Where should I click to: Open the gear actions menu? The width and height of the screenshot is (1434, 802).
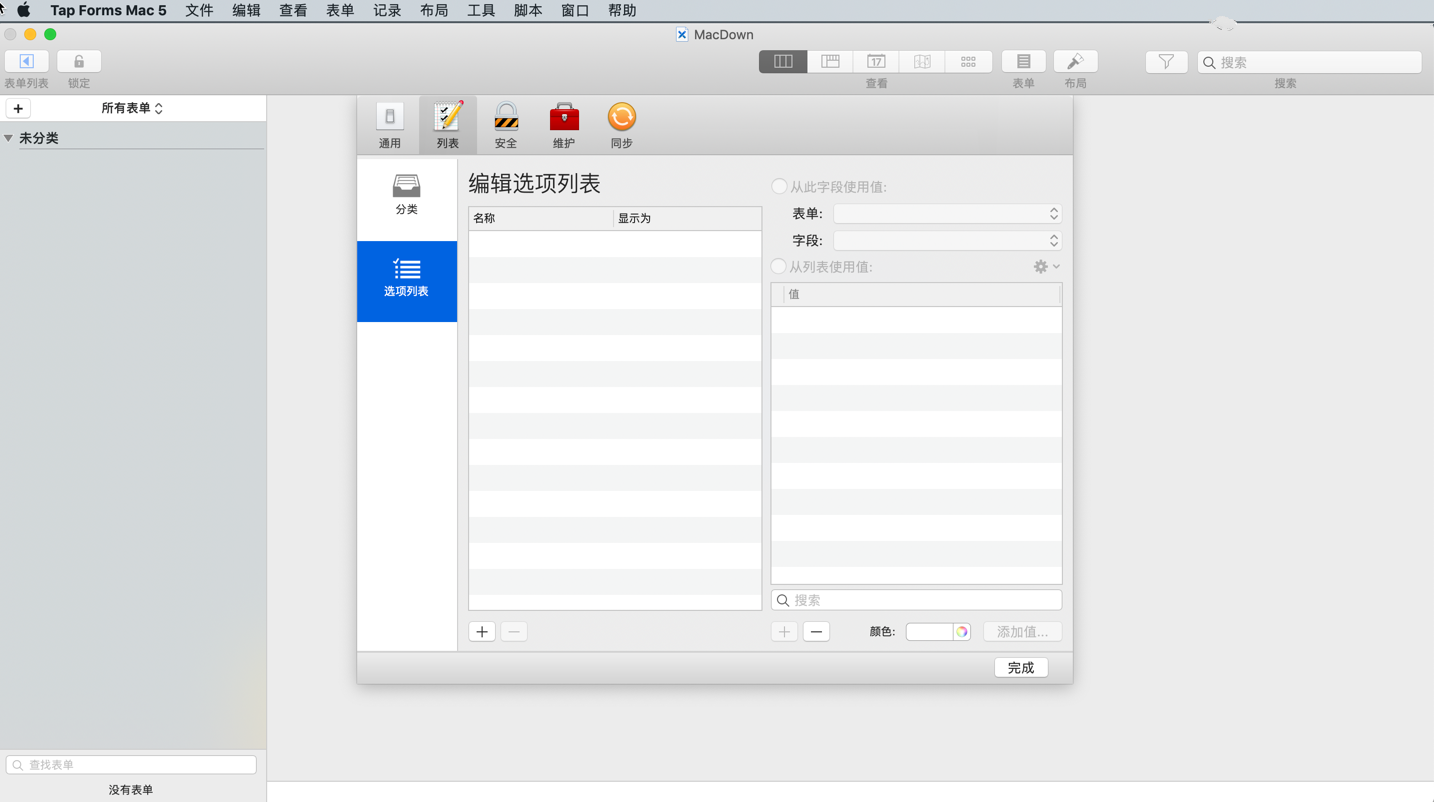[1047, 267]
